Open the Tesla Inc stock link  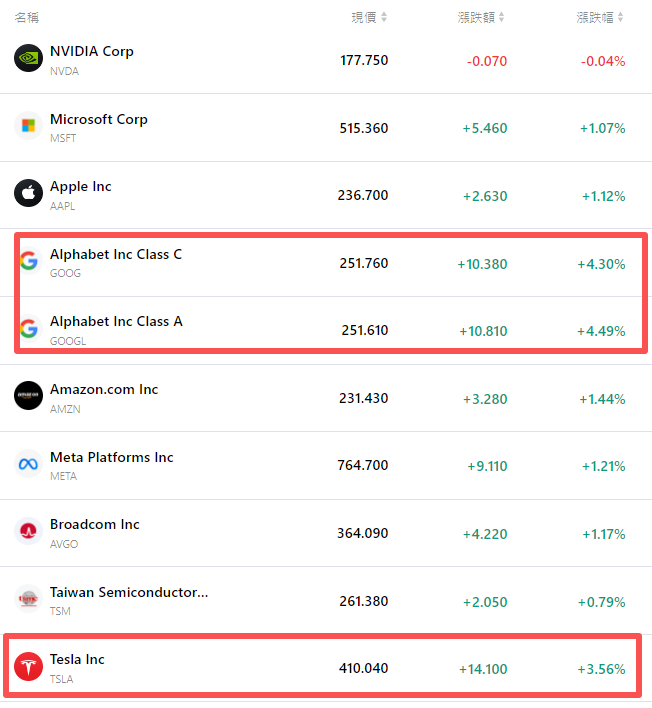(77, 659)
